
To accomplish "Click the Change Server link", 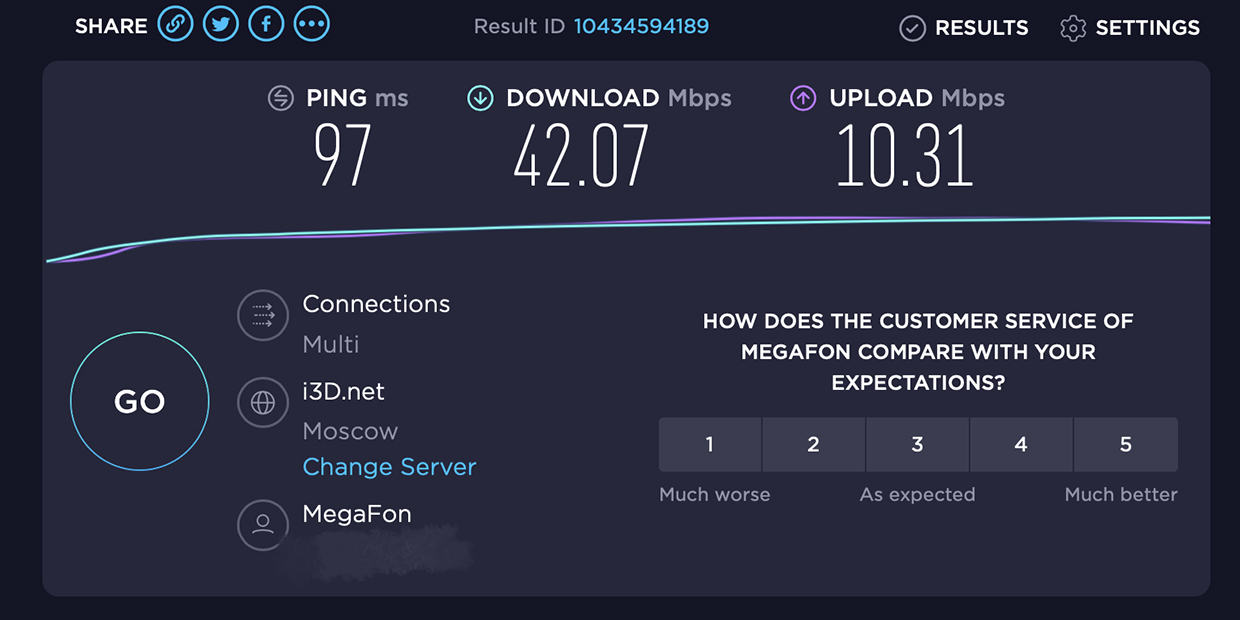I will (389, 467).
